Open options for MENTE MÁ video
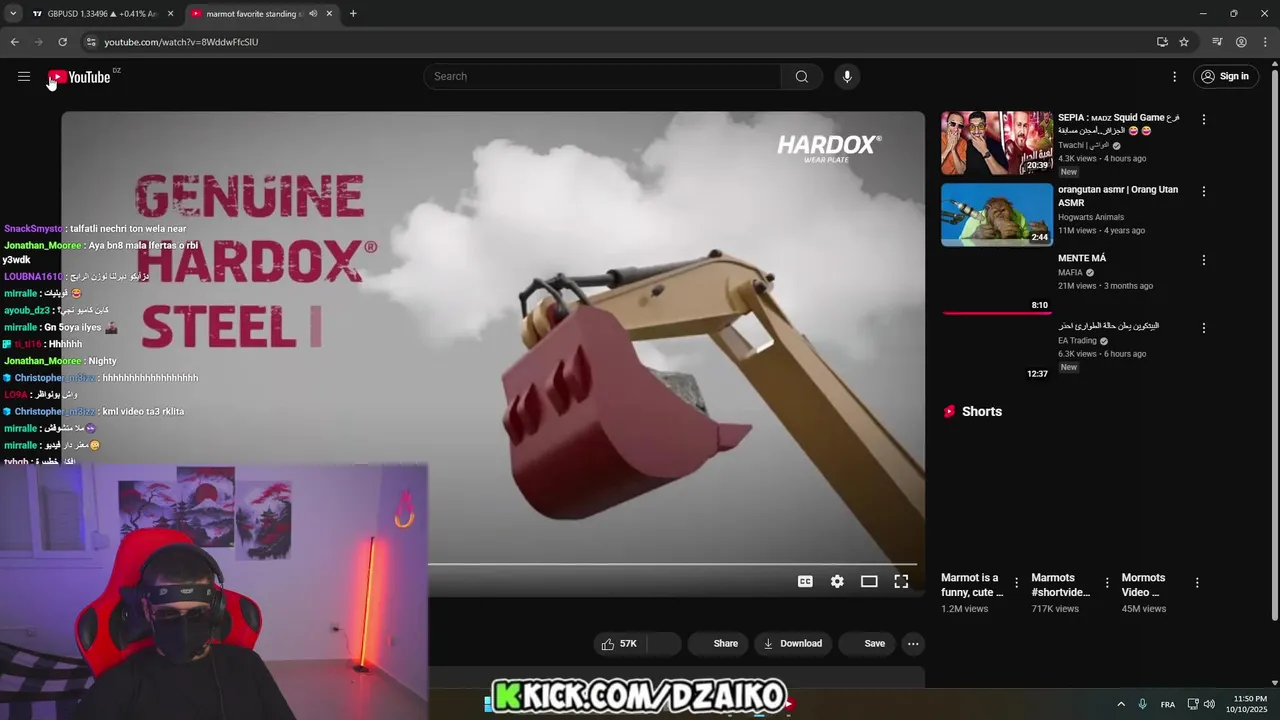 coord(1204,260)
